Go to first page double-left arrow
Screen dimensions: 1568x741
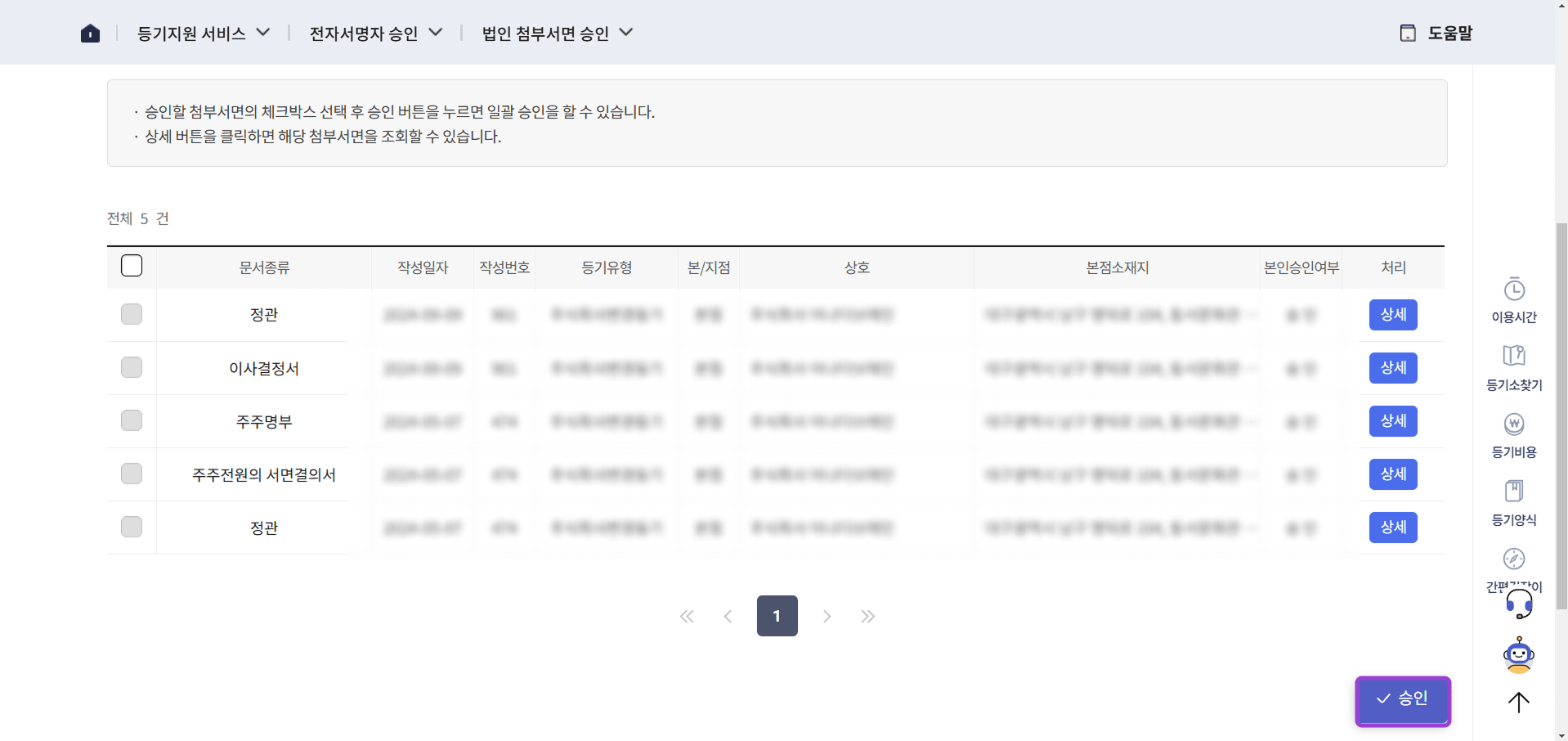(687, 617)
